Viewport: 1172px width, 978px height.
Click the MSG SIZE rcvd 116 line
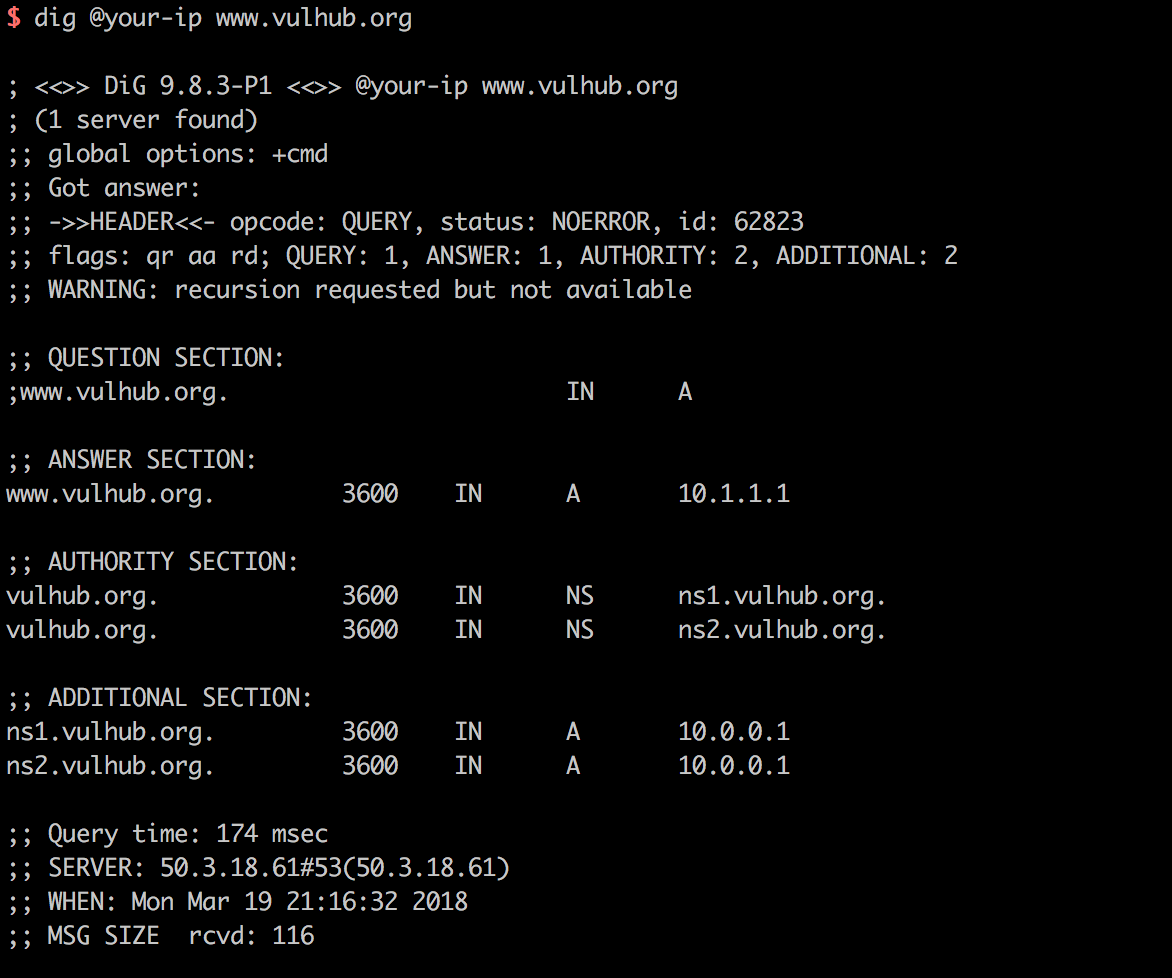click(x=161, y=935)
